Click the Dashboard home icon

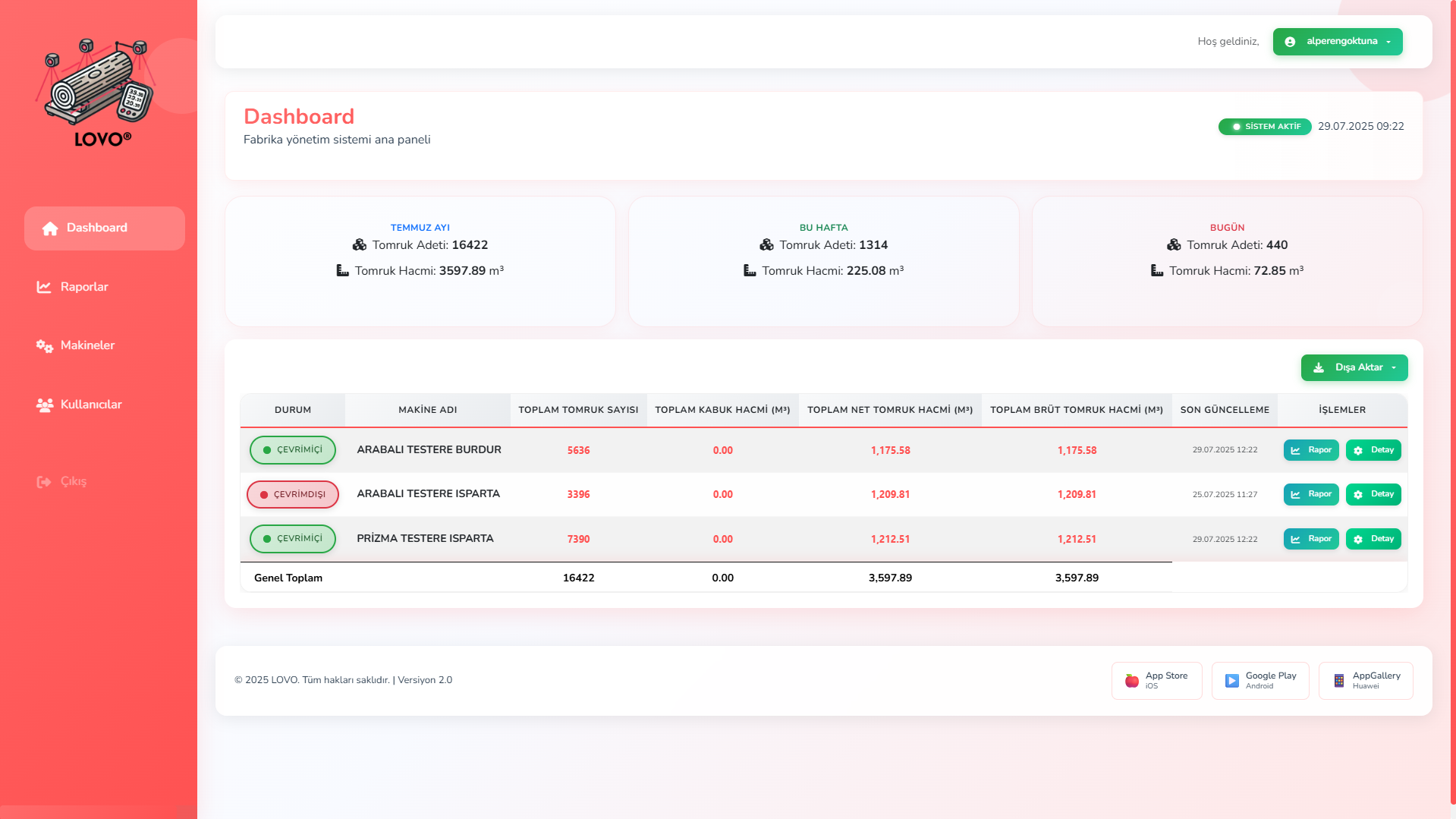(x=50, y=228)
